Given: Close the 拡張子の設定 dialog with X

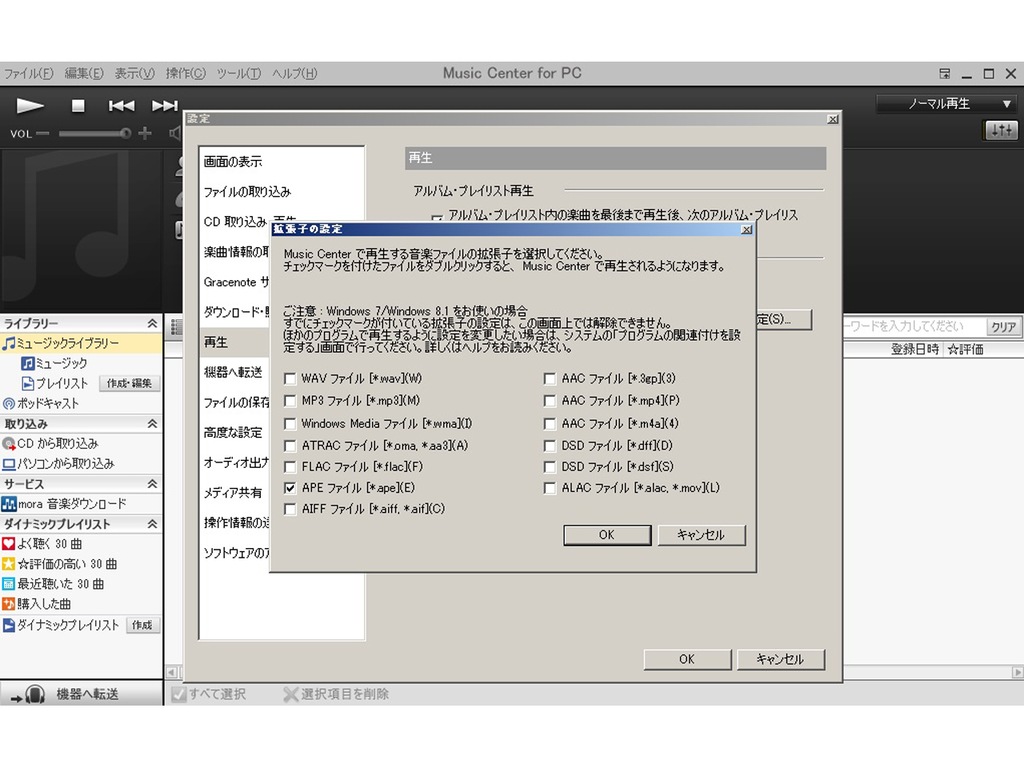Looking at the screenshot, I should point(746,230).
